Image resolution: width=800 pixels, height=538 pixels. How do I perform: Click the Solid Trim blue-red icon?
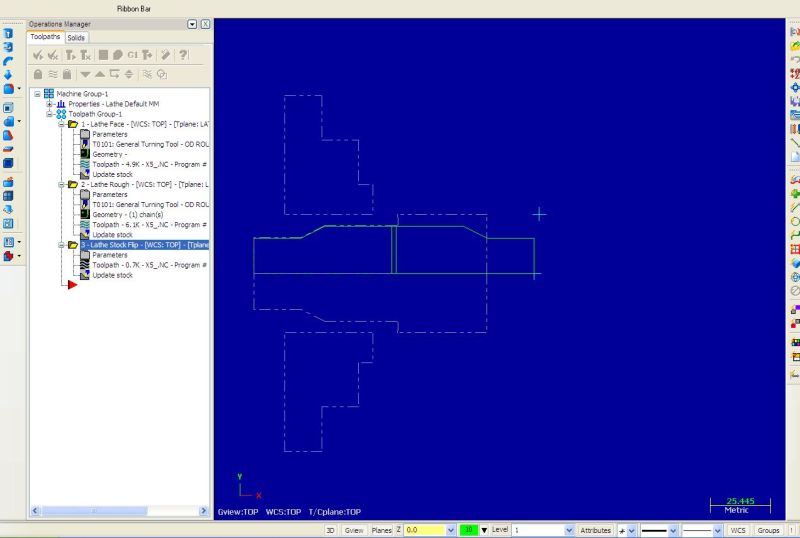pyautogui.click(x=8, y=135)
